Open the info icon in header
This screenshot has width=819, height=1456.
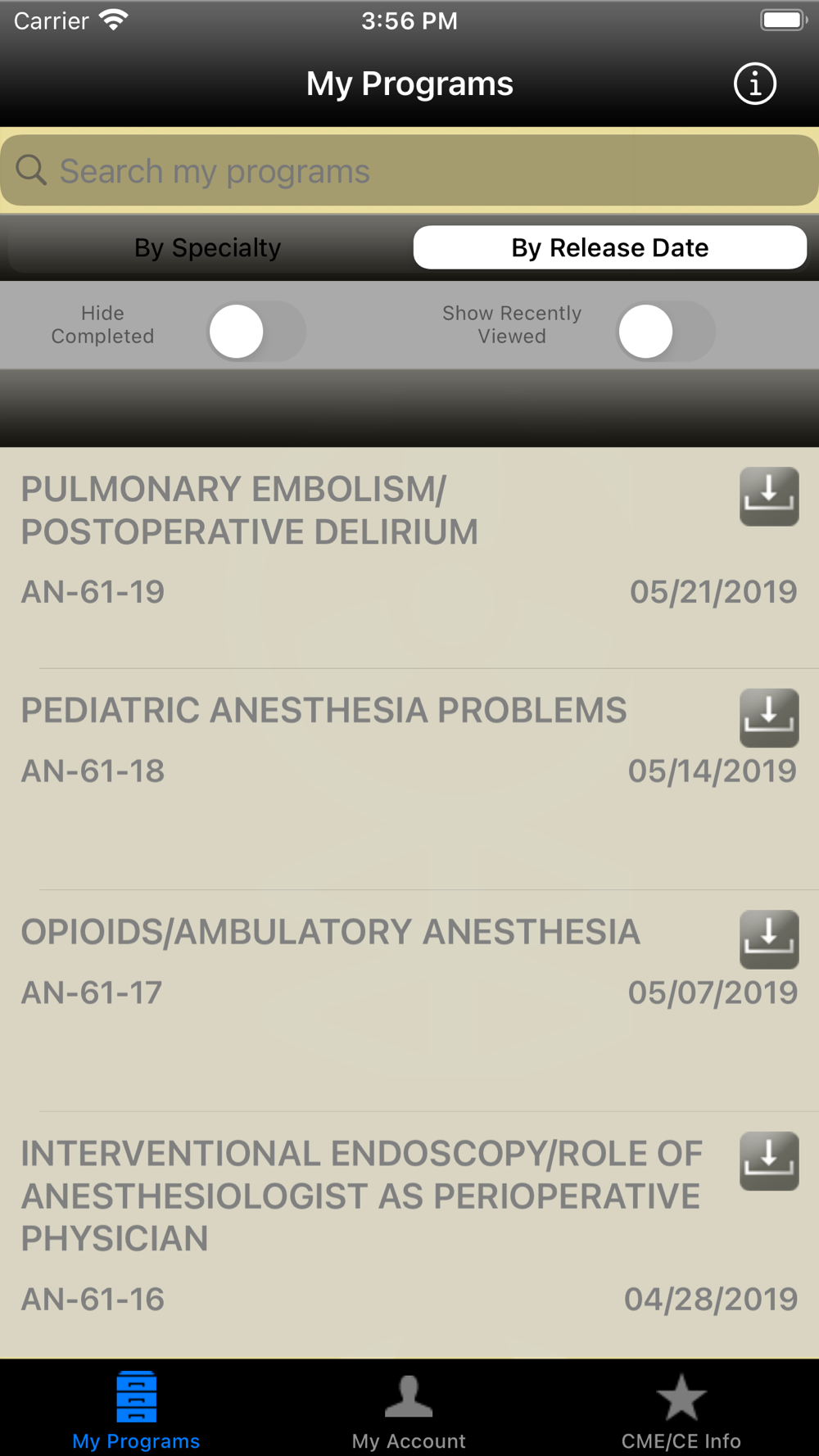point(754,84)
